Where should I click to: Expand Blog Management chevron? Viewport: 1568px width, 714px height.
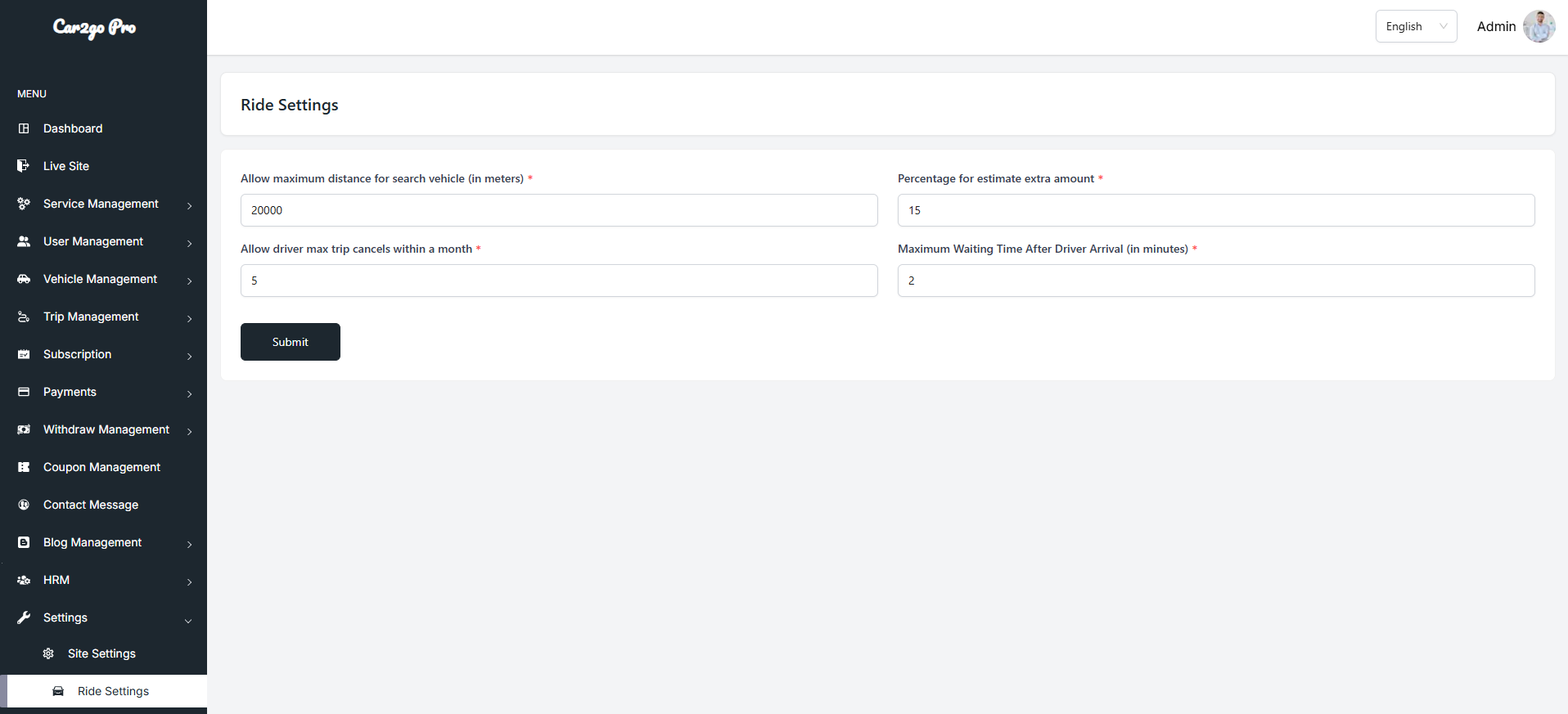[x=189, y=544]
